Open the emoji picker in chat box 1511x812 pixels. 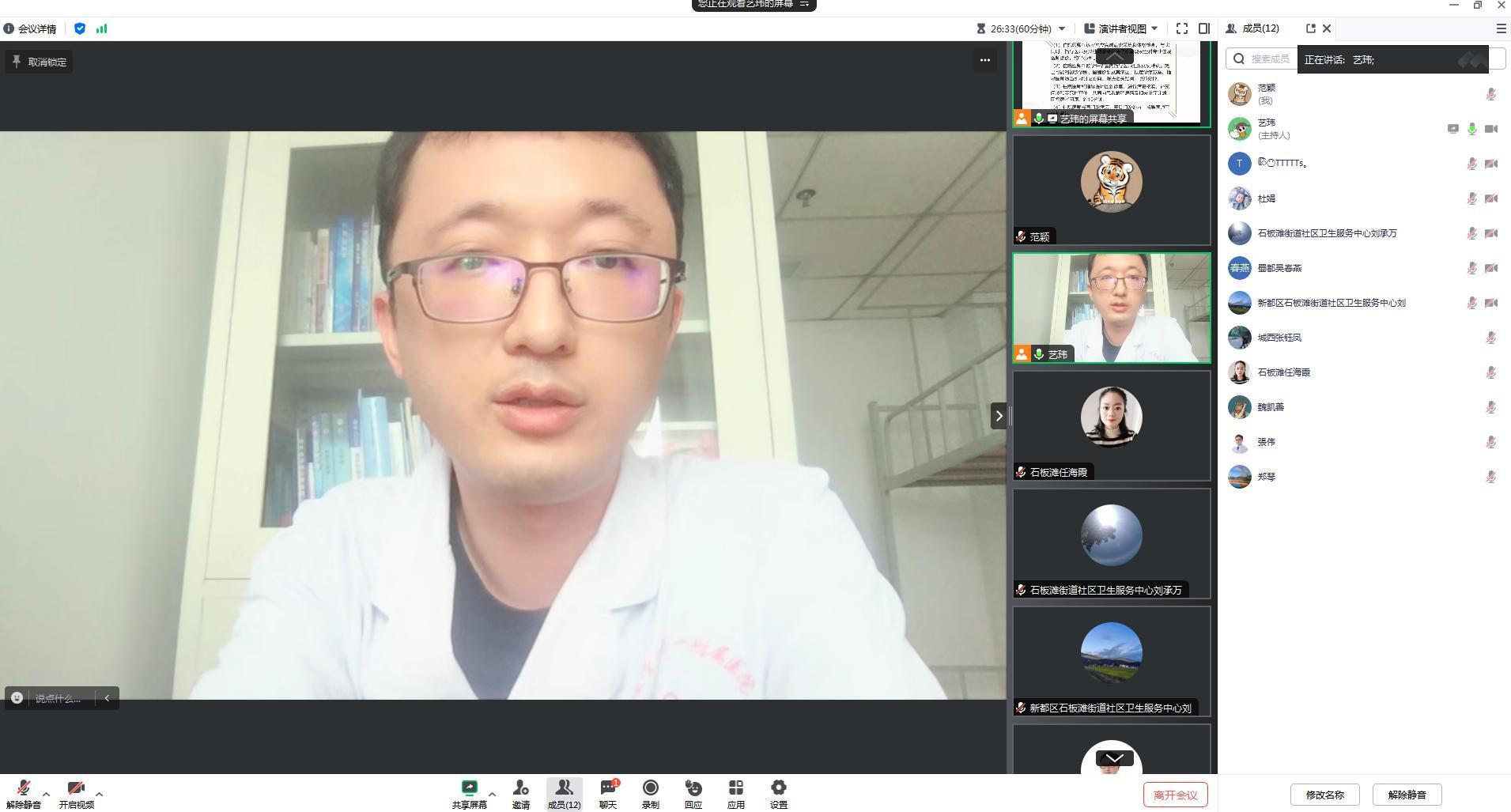[x=17, y=698]
